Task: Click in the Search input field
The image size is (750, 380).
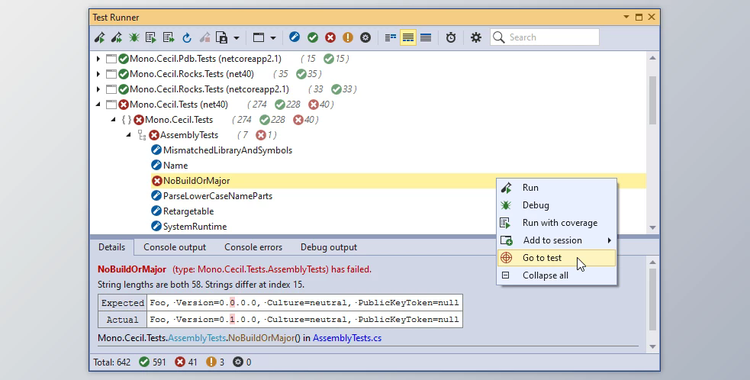Action: pyautogui.click(x=545, y=37)
